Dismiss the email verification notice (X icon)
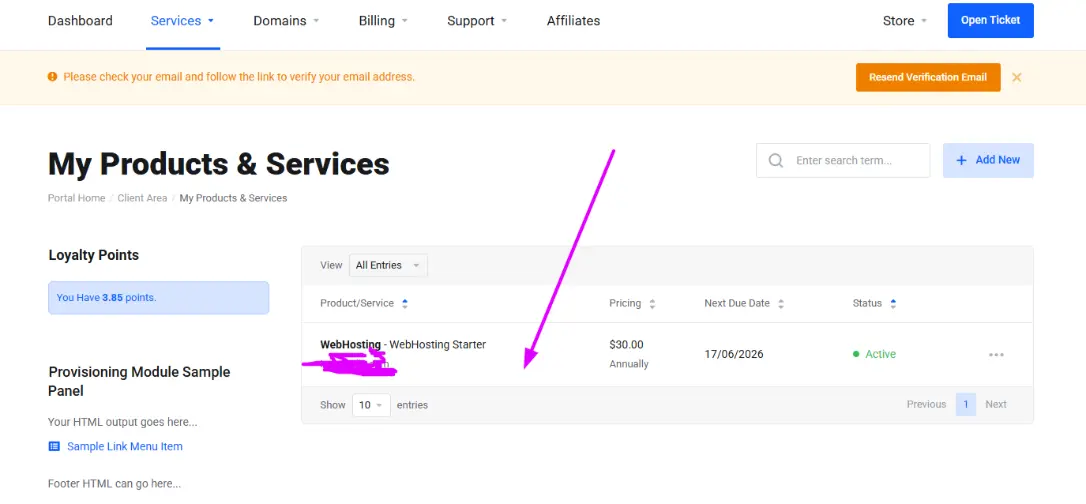 (1016, 78)
